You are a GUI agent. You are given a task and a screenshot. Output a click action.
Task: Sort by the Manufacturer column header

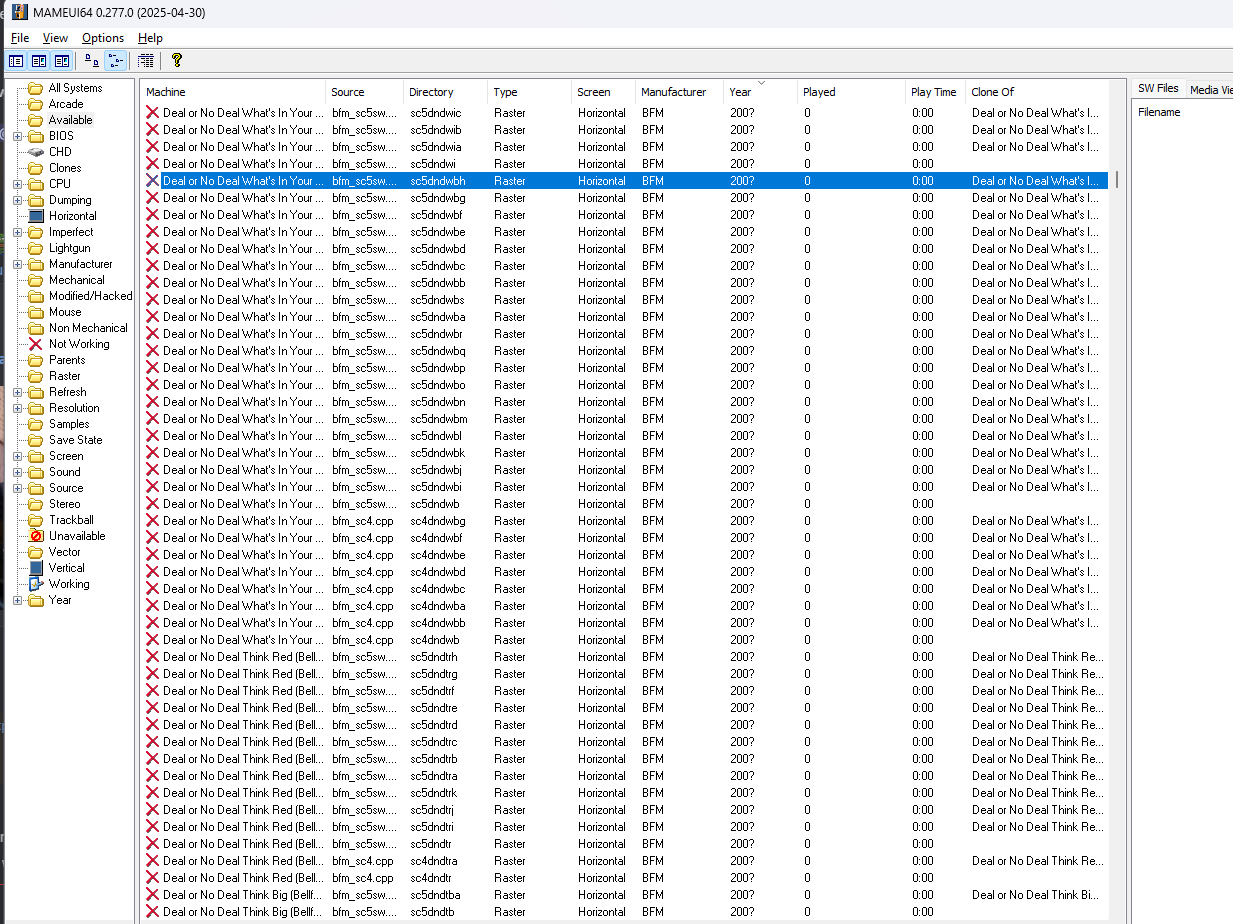click(680, 92)
